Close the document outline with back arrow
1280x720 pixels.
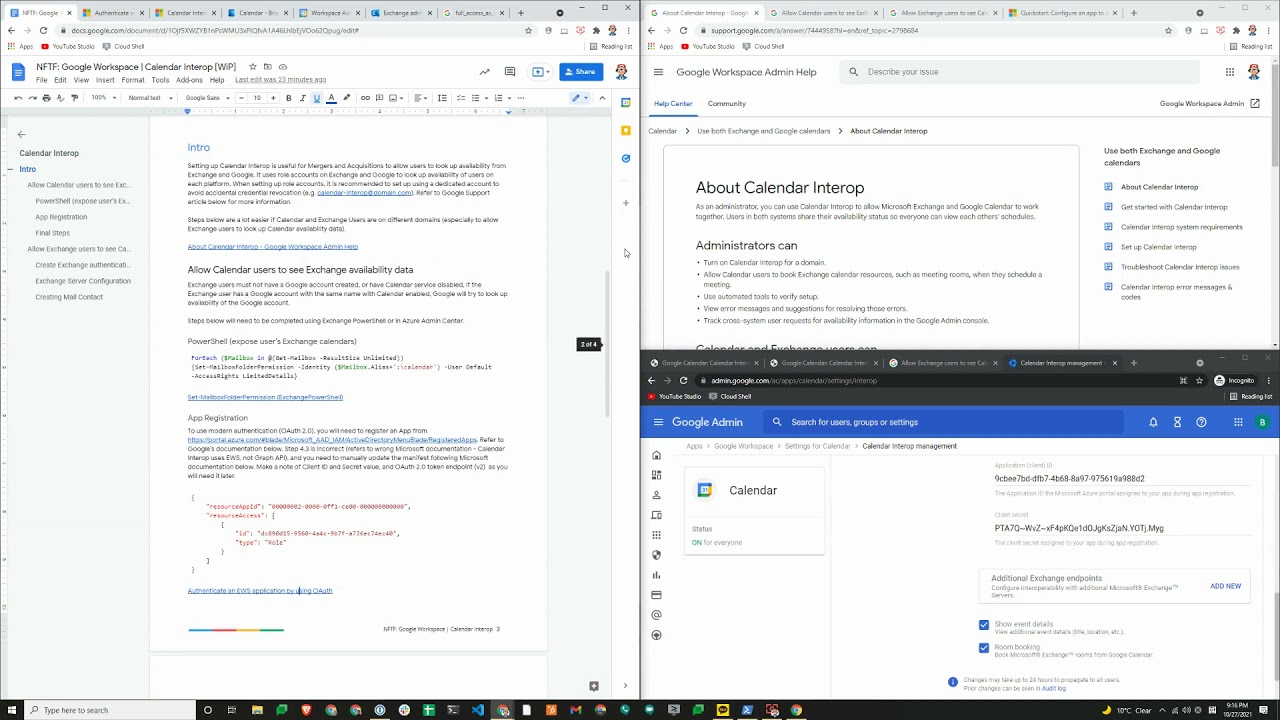[x=21, y=134]
